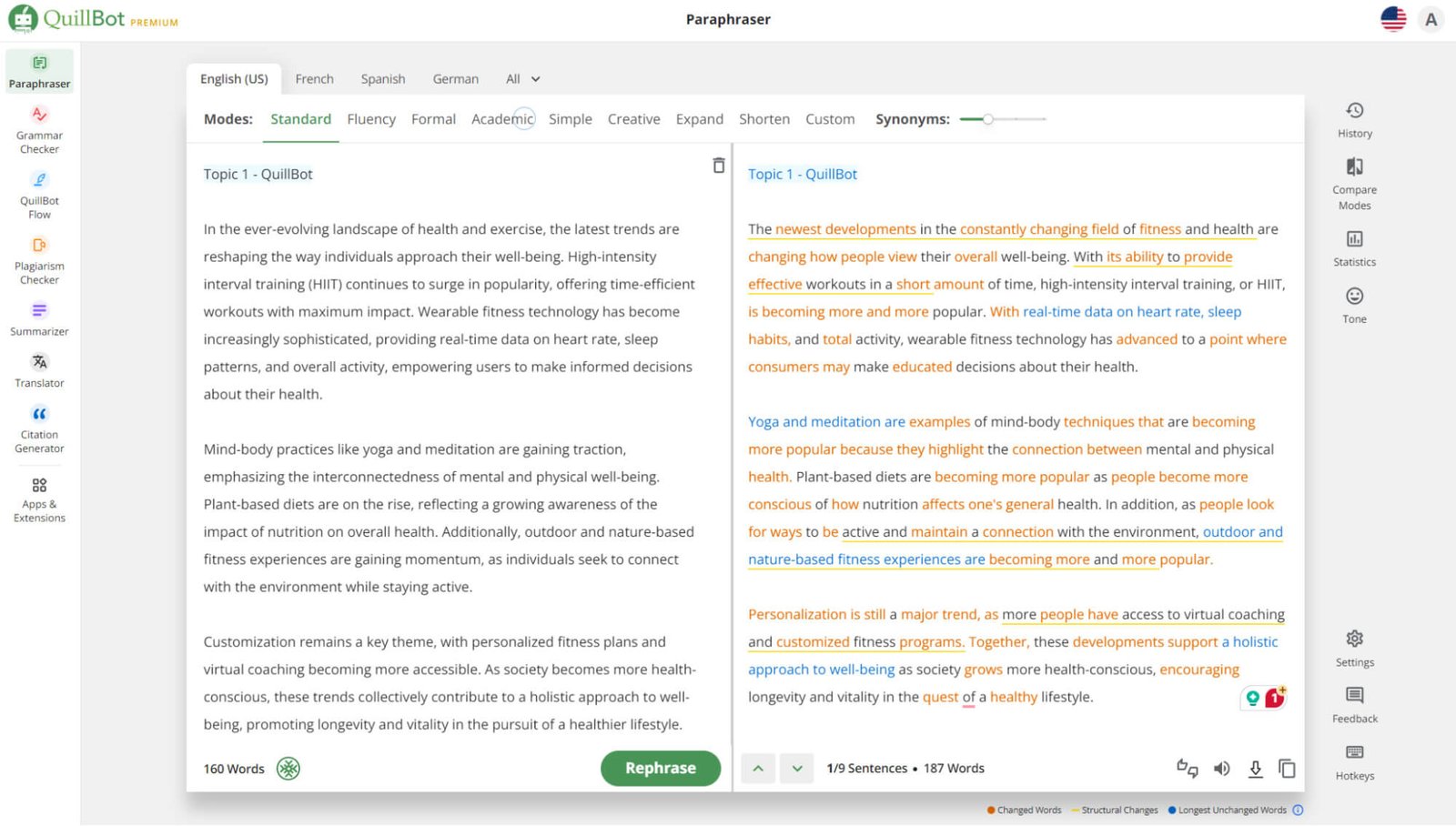The height and width of the screenshot is (826, 1456).
Task: Click the green Rephrase button
Action: pyautogui.click(x=660, y=768)
